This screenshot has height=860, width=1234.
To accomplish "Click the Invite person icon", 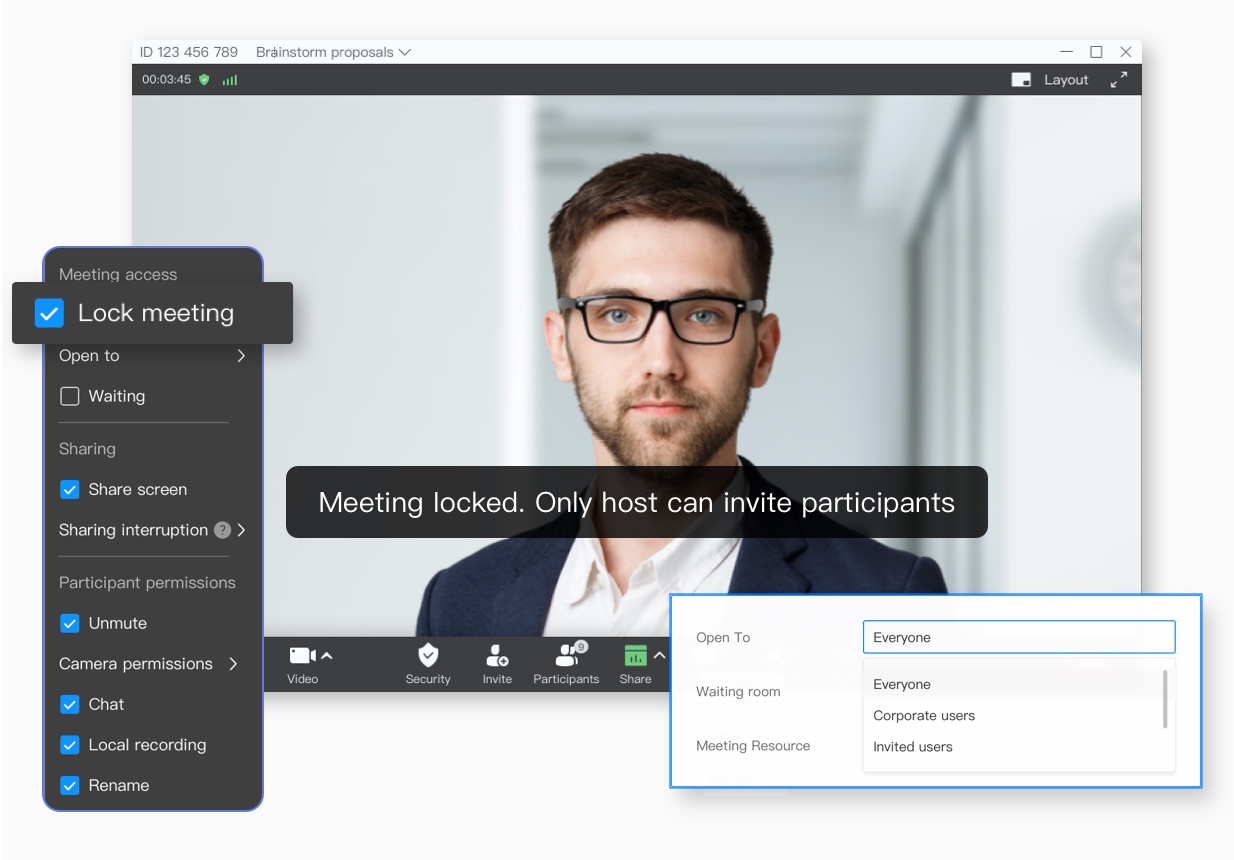I will coord(497,656).
